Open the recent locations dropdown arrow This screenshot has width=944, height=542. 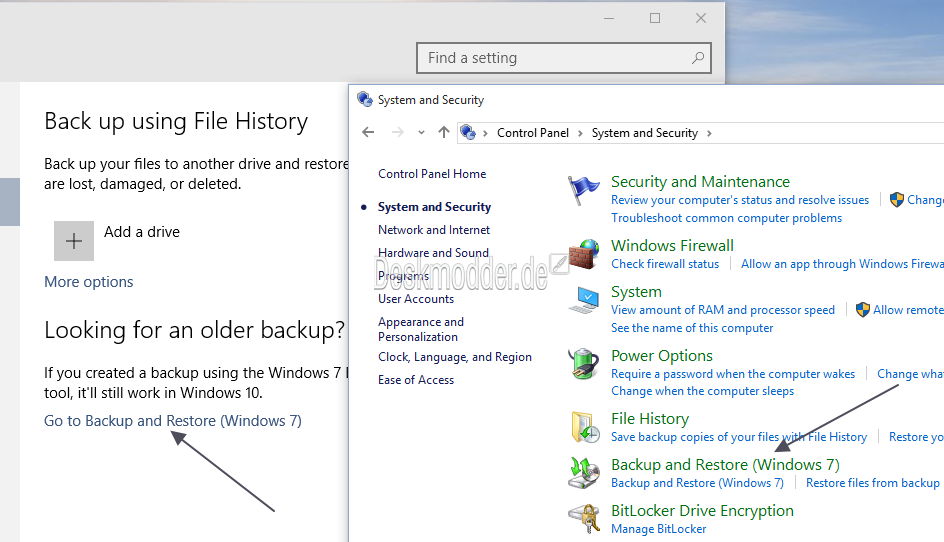point(421,133)
